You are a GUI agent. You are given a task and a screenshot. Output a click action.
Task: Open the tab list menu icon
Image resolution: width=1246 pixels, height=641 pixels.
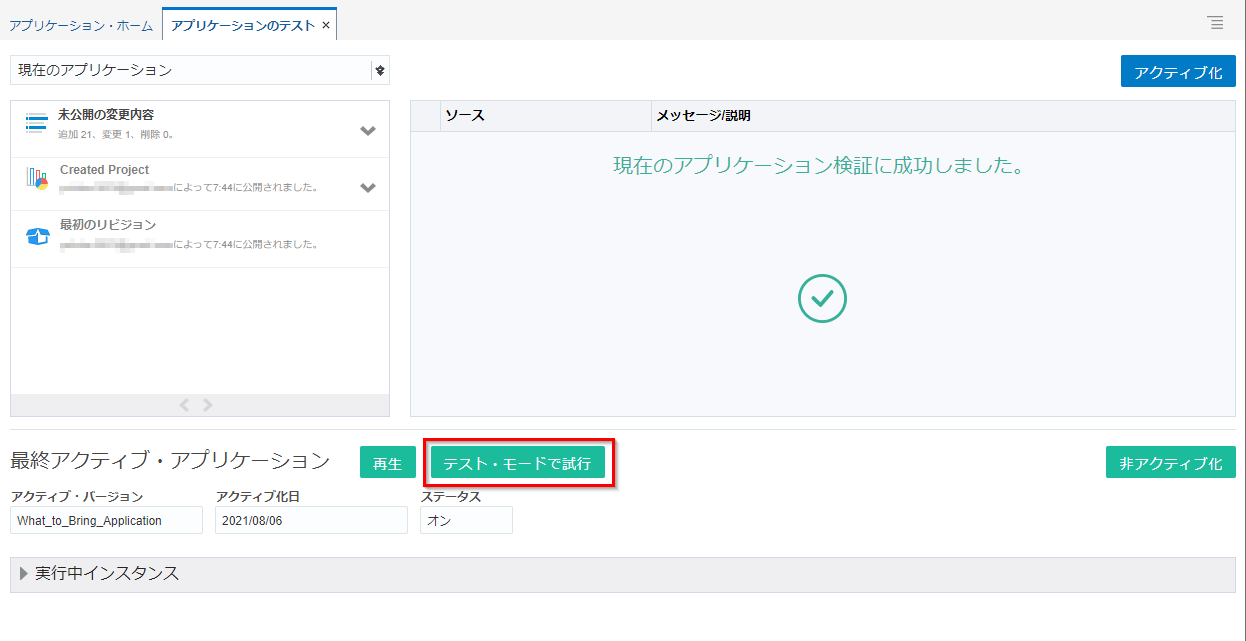1215,22
